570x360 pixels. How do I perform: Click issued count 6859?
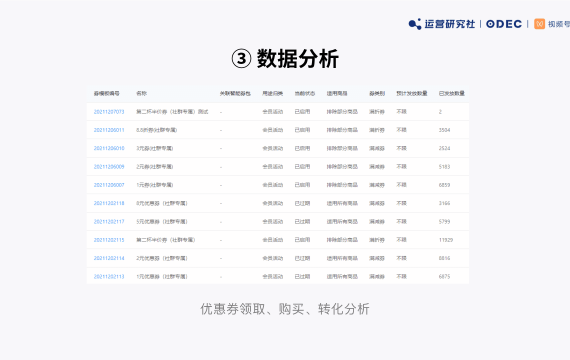click(x=444, y=185)
